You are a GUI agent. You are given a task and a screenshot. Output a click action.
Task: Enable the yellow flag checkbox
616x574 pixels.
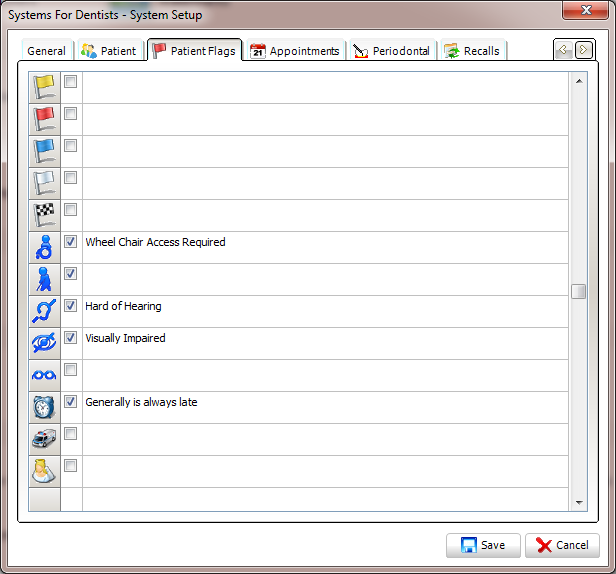71,82
